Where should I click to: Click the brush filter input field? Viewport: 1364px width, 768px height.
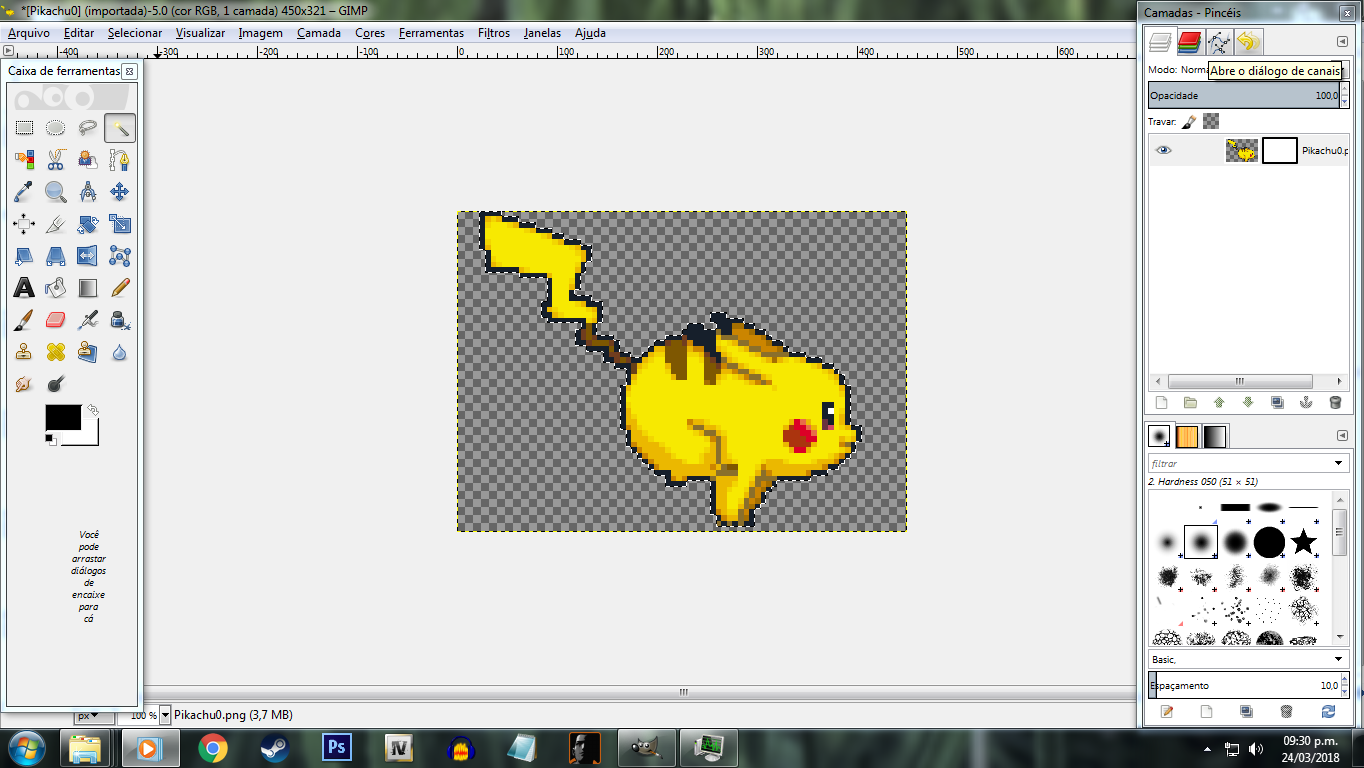tap(1240, 464)
